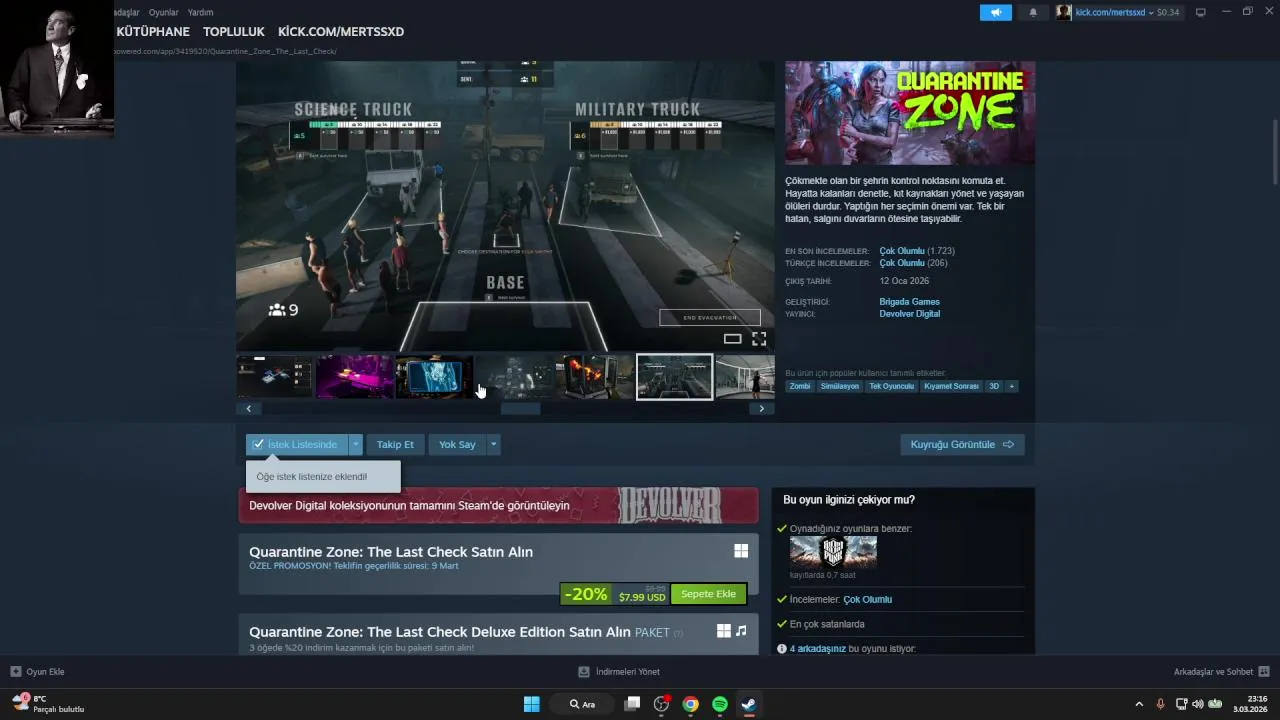Click the Yok Say button
The width and height of the screenshot is (1280, 720).
click(x=457, y=444)
